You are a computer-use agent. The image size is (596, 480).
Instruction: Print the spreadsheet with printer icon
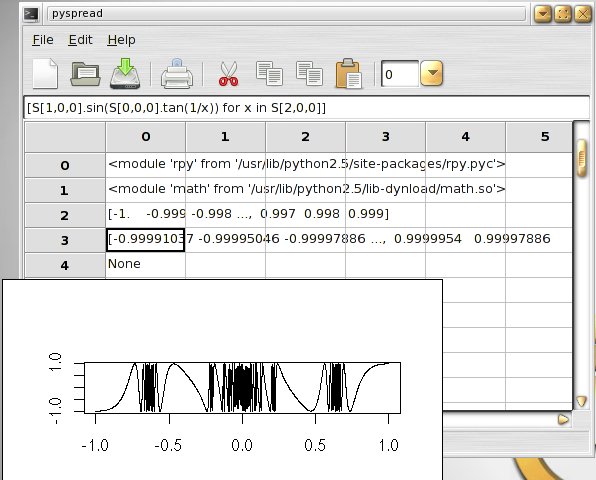click(x=177, y=74)
